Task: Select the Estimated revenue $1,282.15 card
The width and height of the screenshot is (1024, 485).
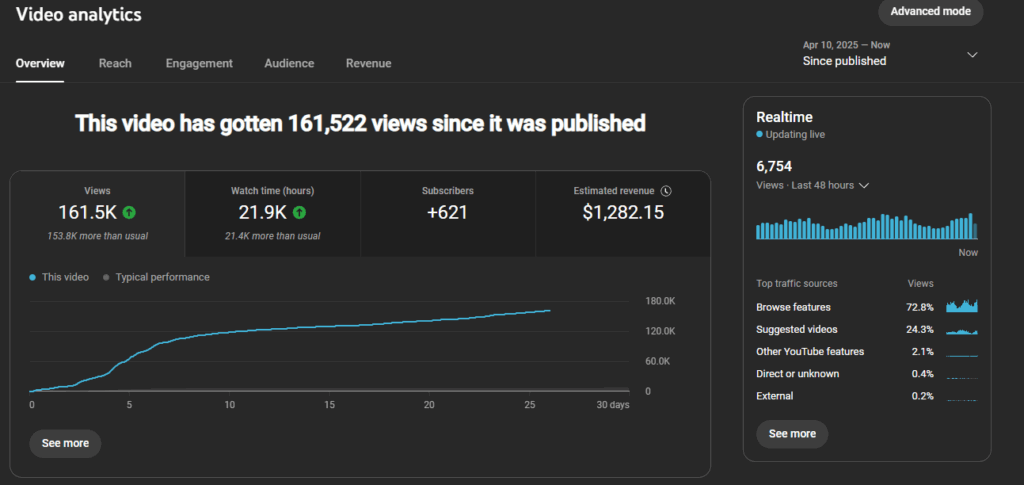Action: click(x=622, y=212)
